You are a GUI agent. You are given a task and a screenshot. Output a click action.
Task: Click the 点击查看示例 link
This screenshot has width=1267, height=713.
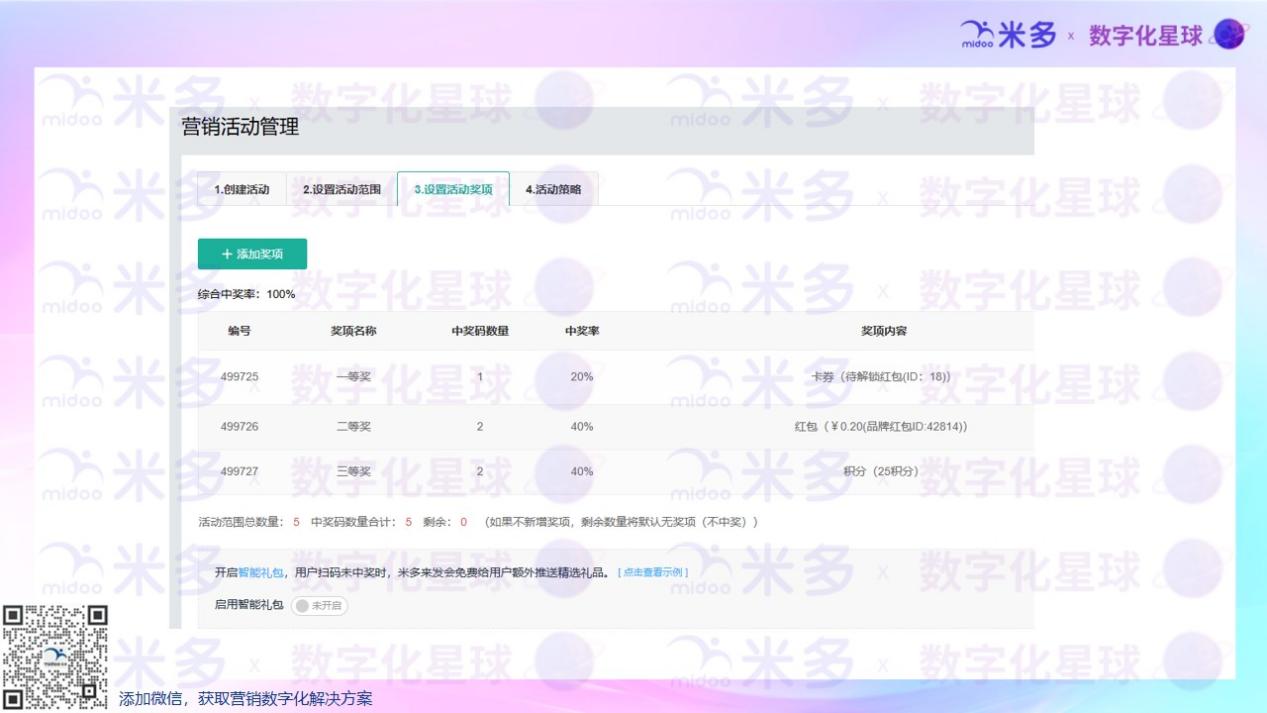pos(652,572)
